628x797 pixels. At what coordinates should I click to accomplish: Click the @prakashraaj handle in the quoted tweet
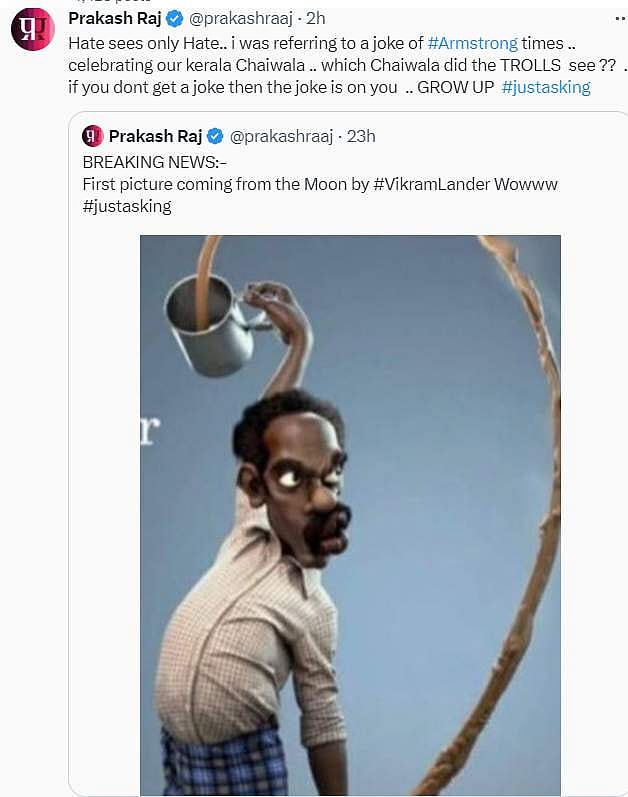[282, 136]
